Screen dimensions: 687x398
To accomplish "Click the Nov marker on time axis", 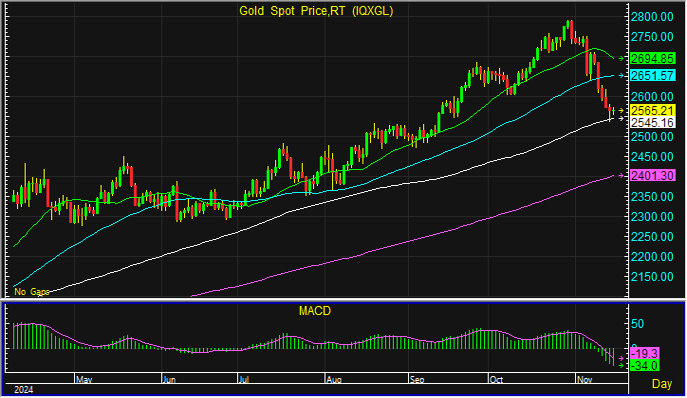I will pyautogui.click(x=585, y=379).
